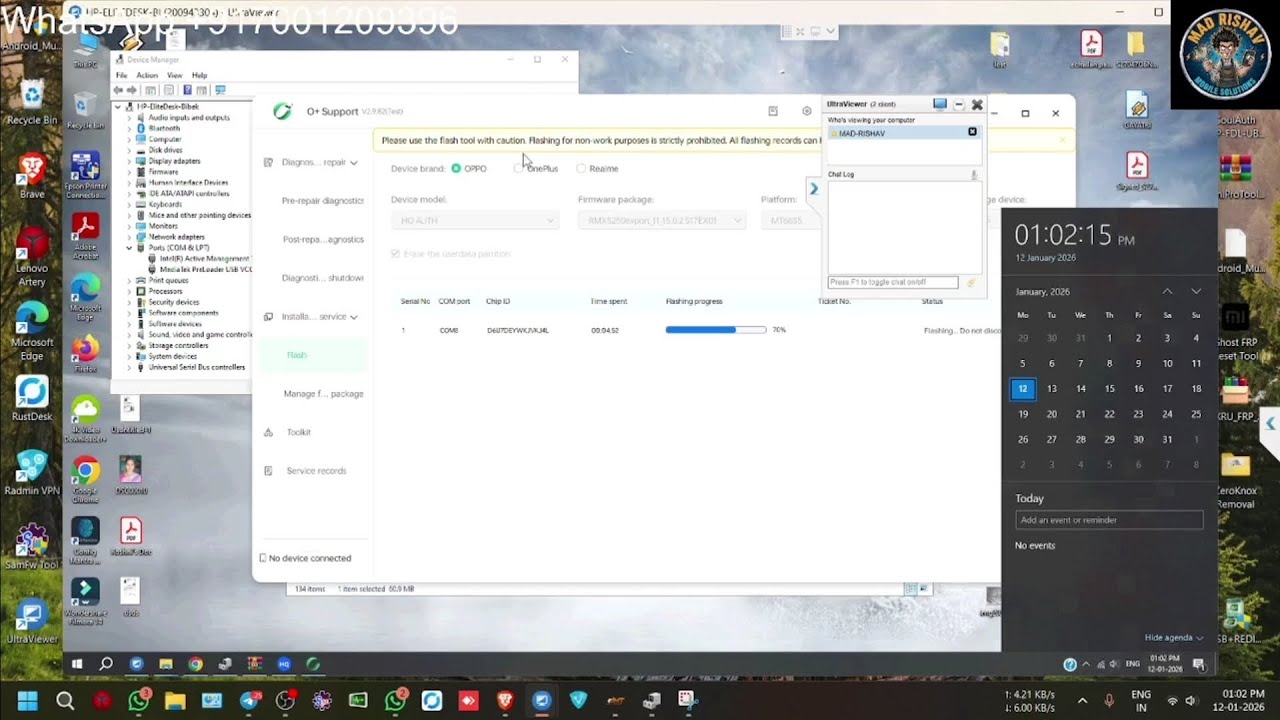The image size is (1280, 720).
Task: Click the send icon next to chat input
Action: pyautogui.click(x=970, y=283)
